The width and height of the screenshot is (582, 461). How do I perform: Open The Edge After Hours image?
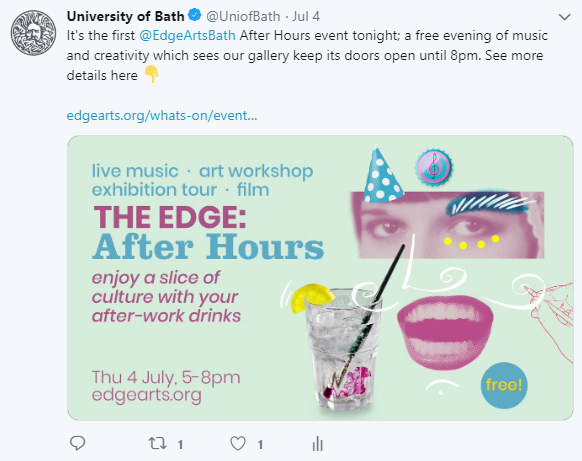[x=320, y=278]
